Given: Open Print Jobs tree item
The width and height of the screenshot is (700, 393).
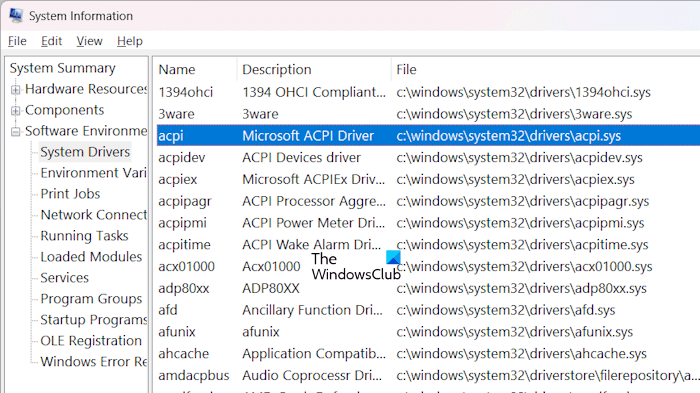Looking at the screenshot, I should [x=70, y=194].
